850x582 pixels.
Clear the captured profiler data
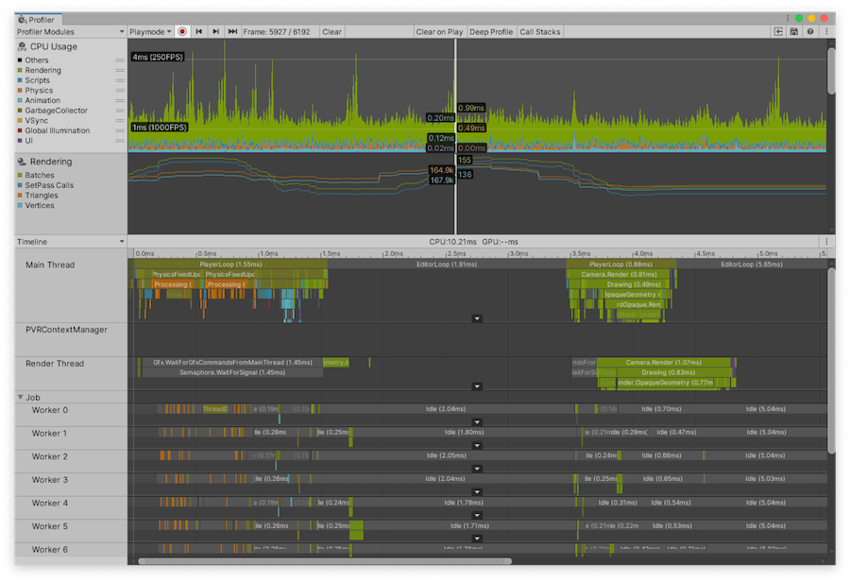pos(332,31)
